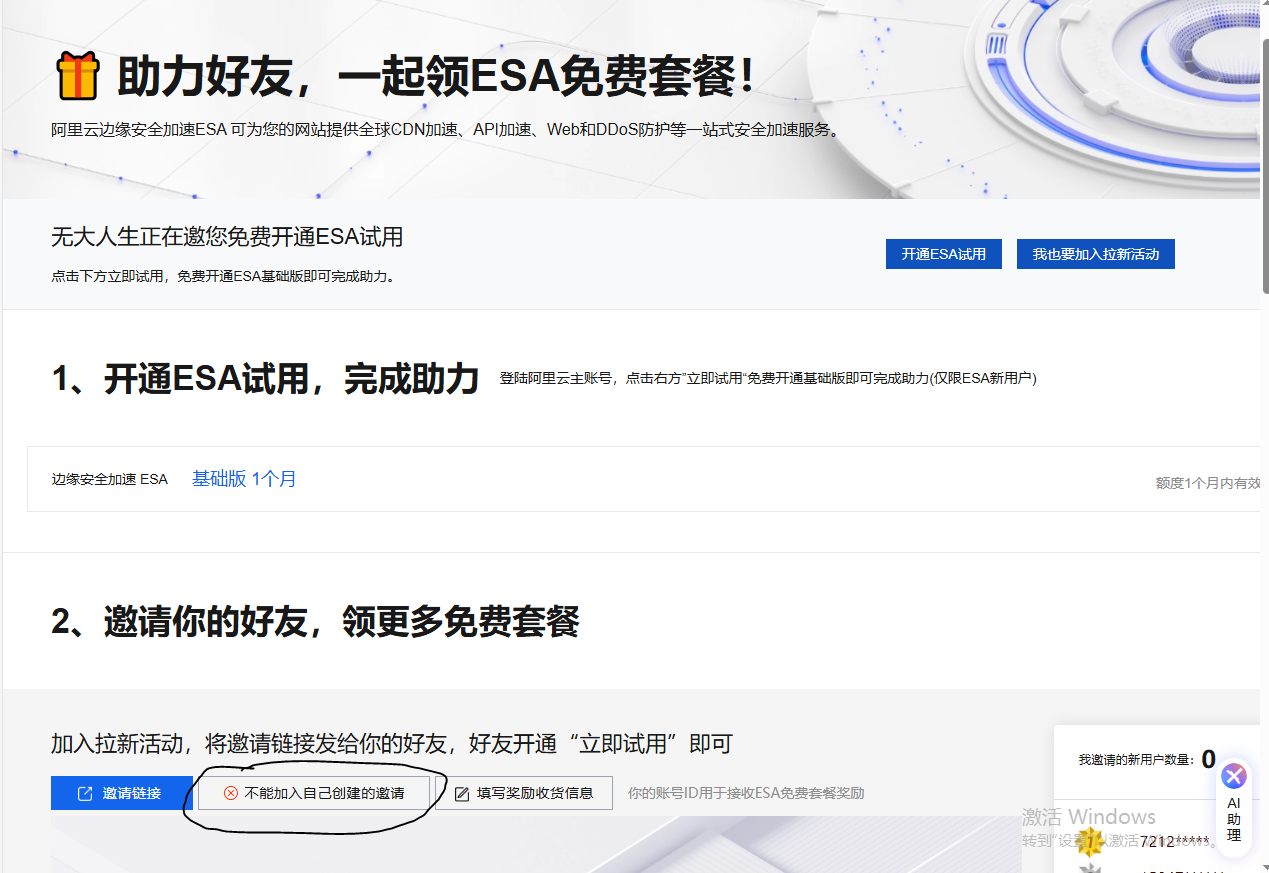
Task: Click the gold medal icon beside 7212*****
Action: 1089,841
